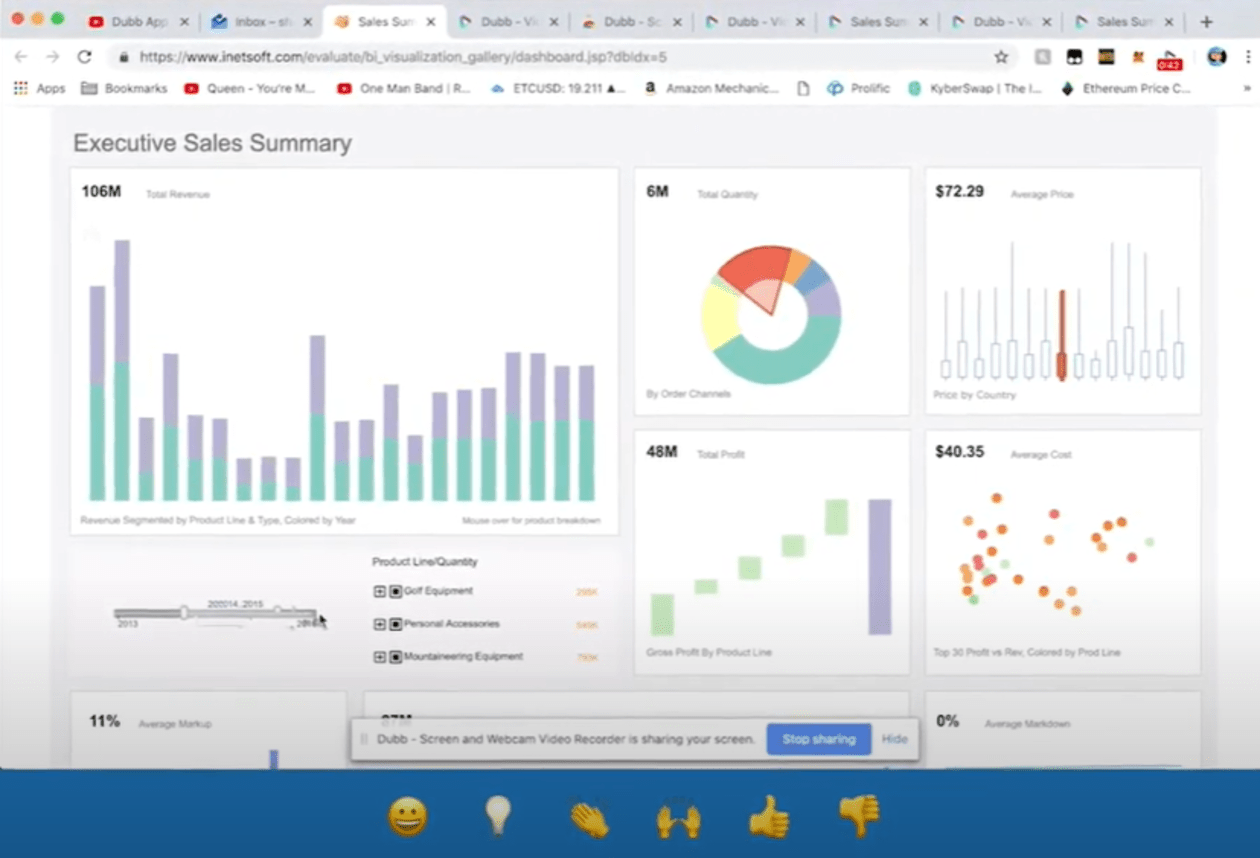The width and height of the screenshot is (1260, 858).
Task: Click the 6M Total Quantity value
Action: (x=657, y=191)
